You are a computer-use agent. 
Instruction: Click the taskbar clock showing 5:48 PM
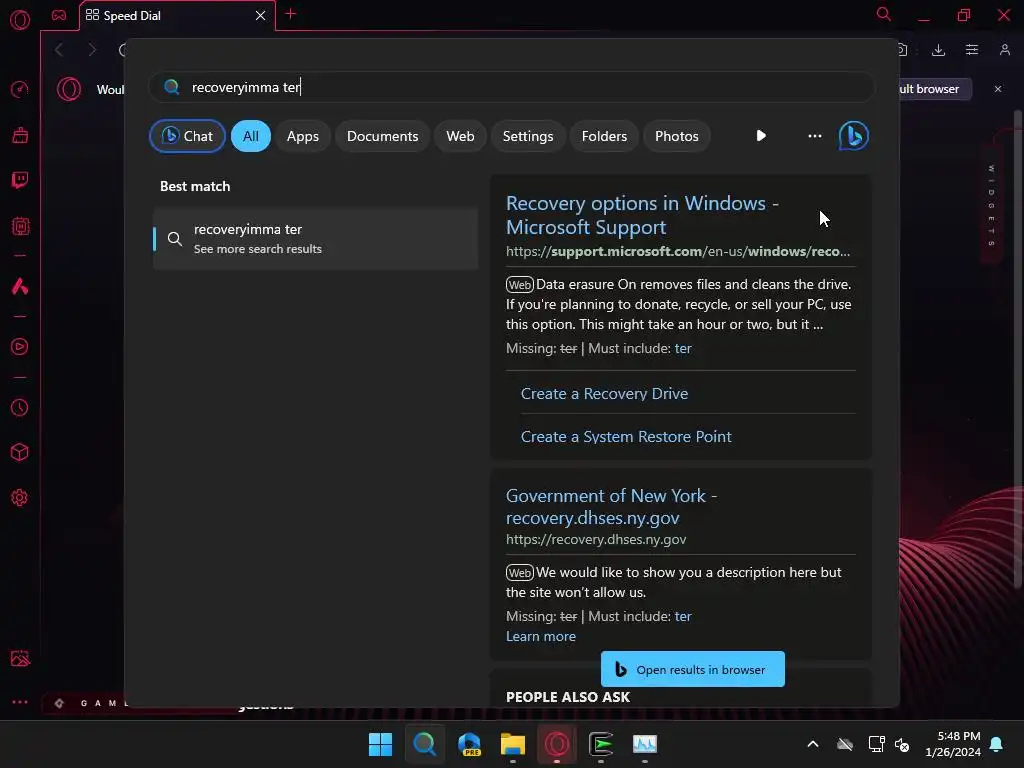953,744
